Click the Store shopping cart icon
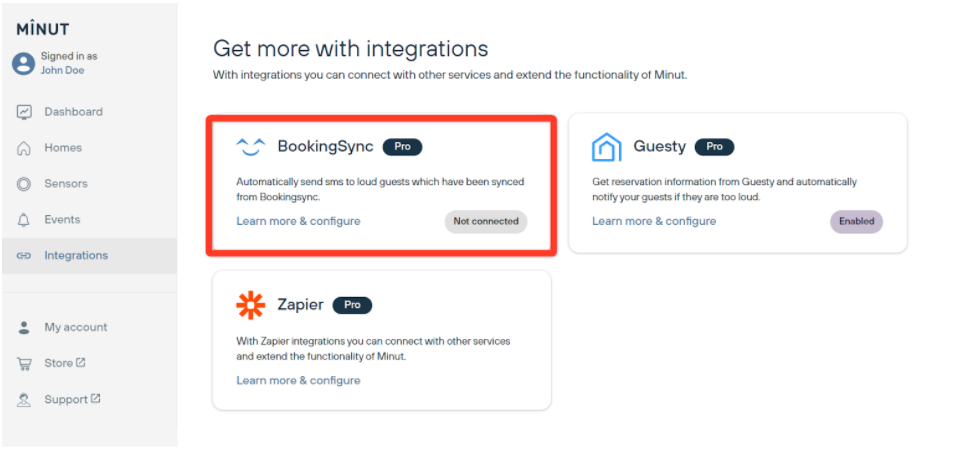Screen dimensions: 955x453 pos(24,364)
